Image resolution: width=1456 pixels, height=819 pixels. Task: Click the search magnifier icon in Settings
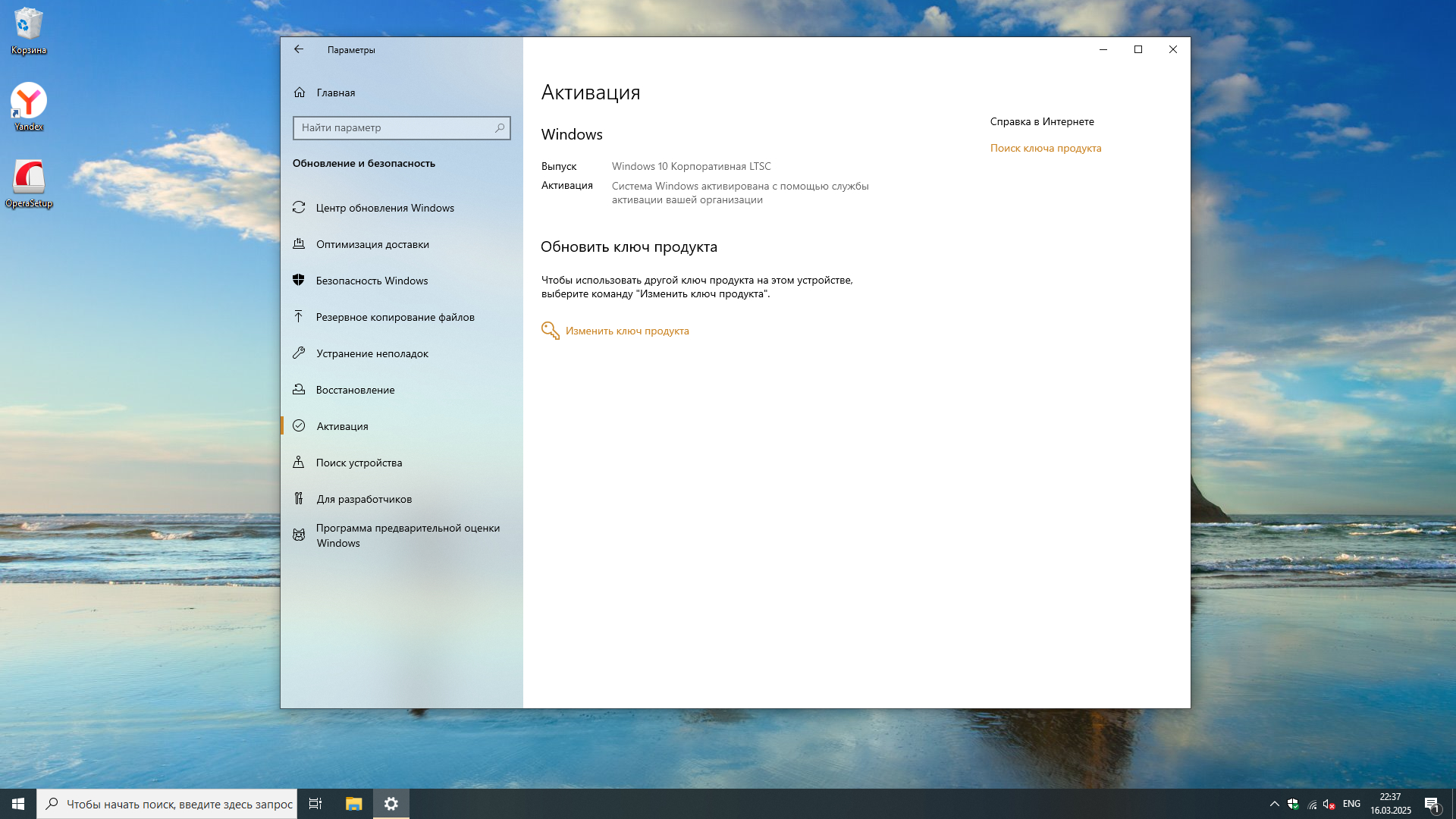coord(499,128)
